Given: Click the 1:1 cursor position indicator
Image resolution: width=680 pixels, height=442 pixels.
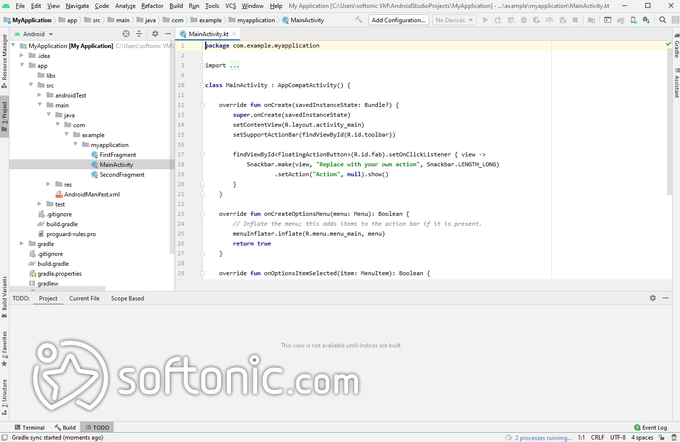Looking at the screenshot, I should [x=581, y=438].
